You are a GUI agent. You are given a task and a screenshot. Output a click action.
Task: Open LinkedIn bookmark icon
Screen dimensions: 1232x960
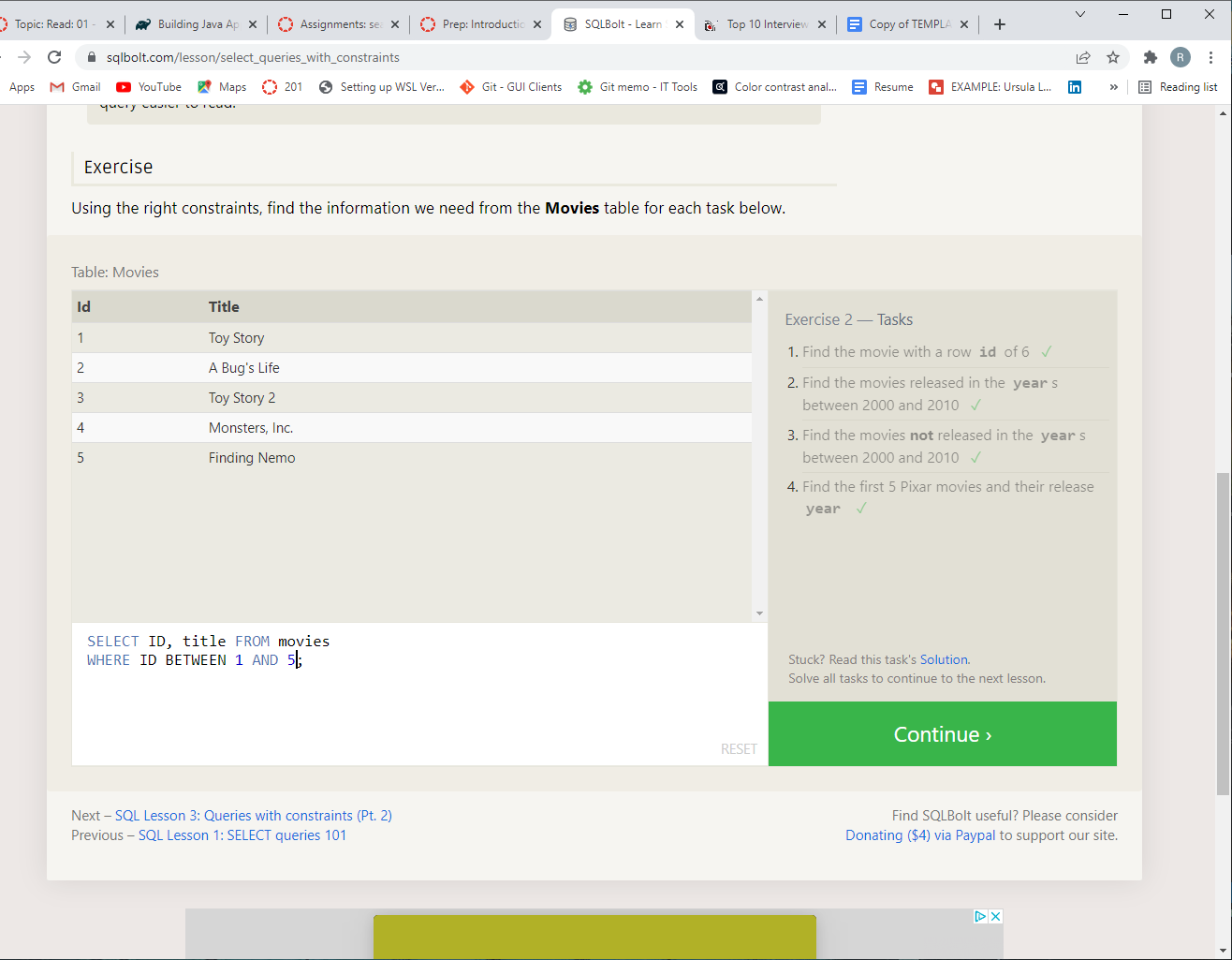pos(1075,87)
